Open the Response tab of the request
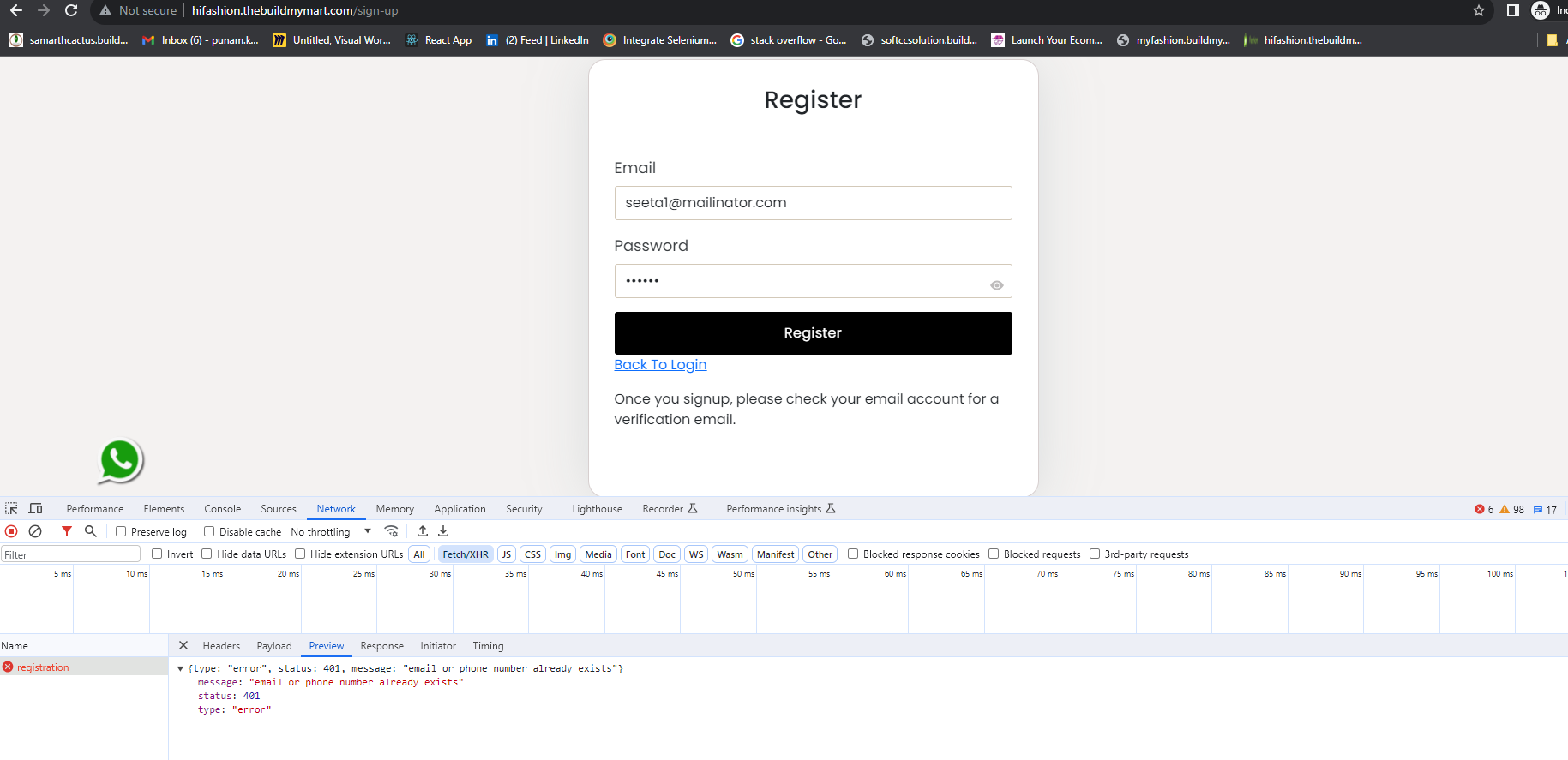 tap(381, 646)
